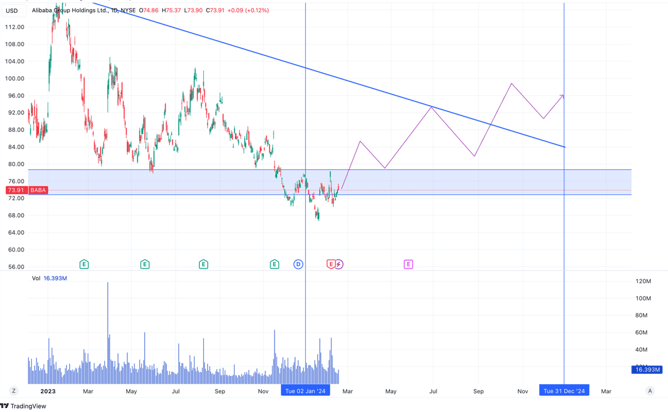Click the 100.00 price axis label
This screenshot has width=668, height=412.
[x=15, y=78]
